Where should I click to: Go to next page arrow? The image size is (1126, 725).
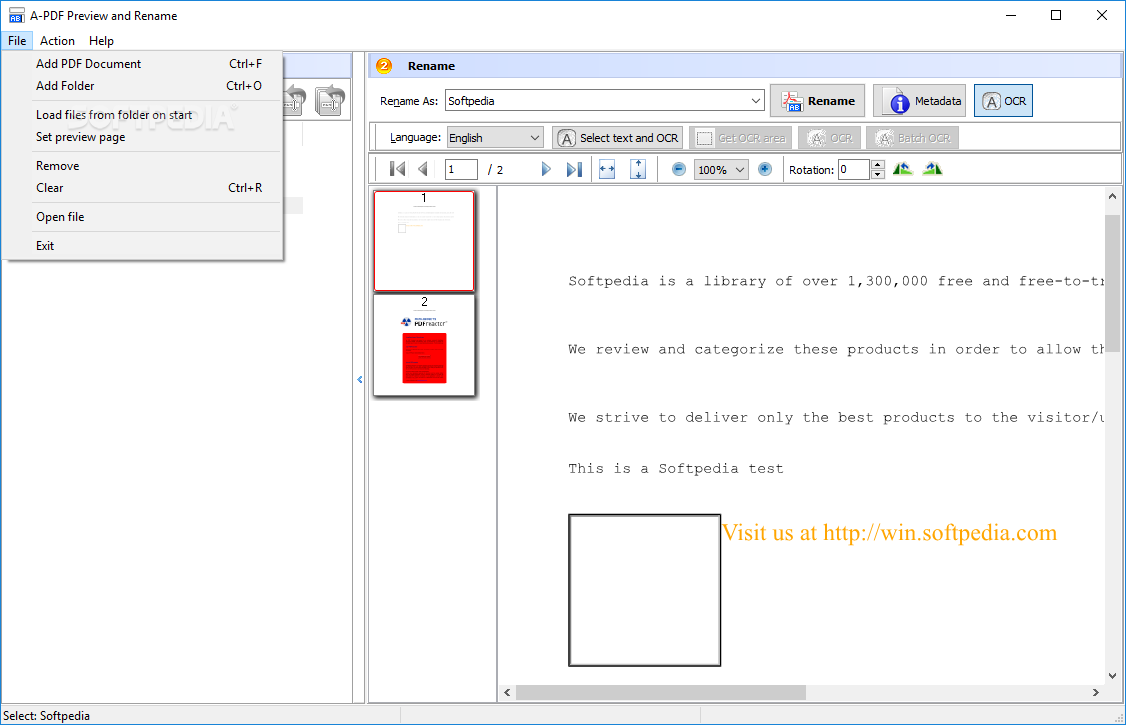(x=546, y=169)
